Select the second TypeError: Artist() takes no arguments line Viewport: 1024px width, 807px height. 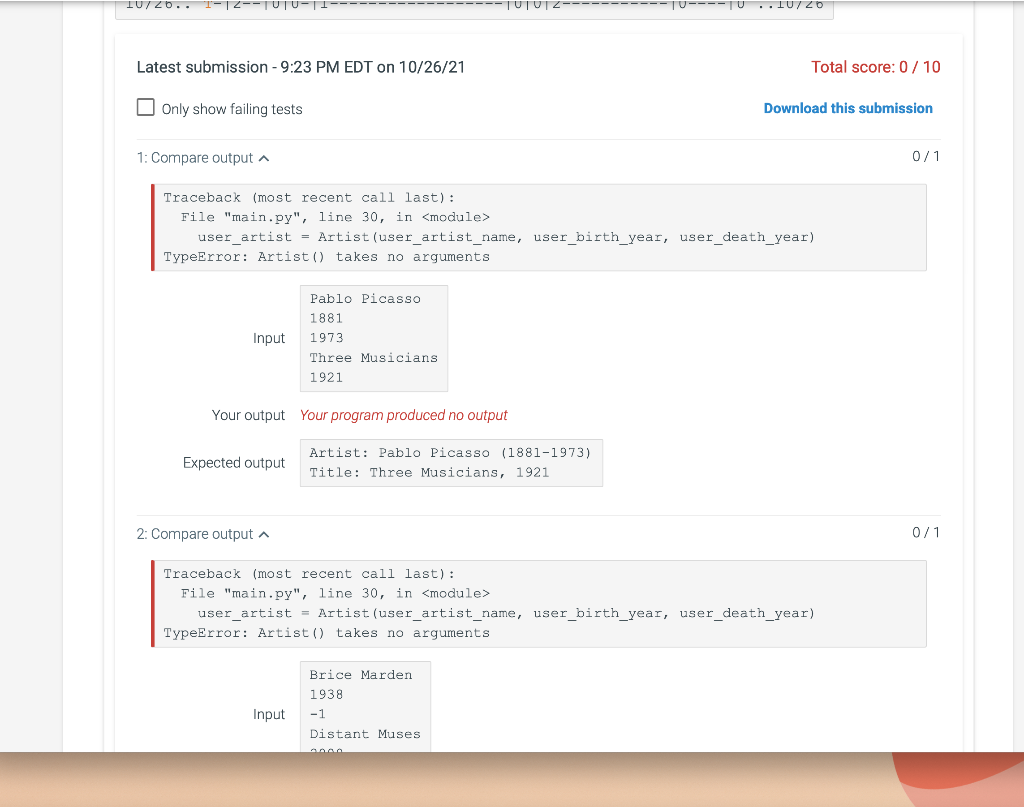point(327,633)
